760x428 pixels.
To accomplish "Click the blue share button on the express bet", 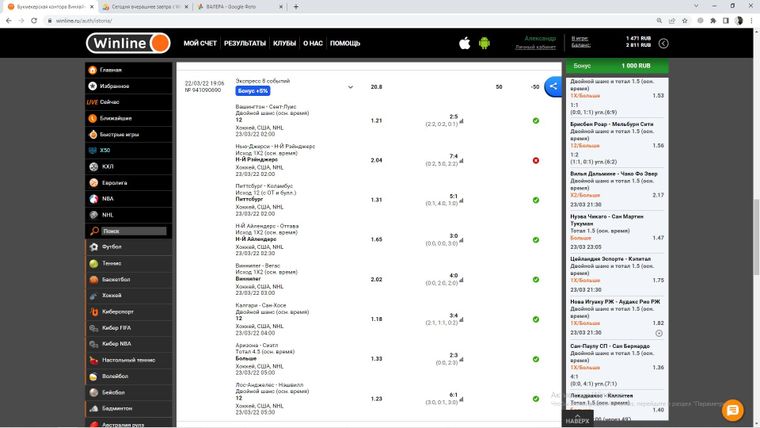I will pyautogui.click(x=554, y=86).
